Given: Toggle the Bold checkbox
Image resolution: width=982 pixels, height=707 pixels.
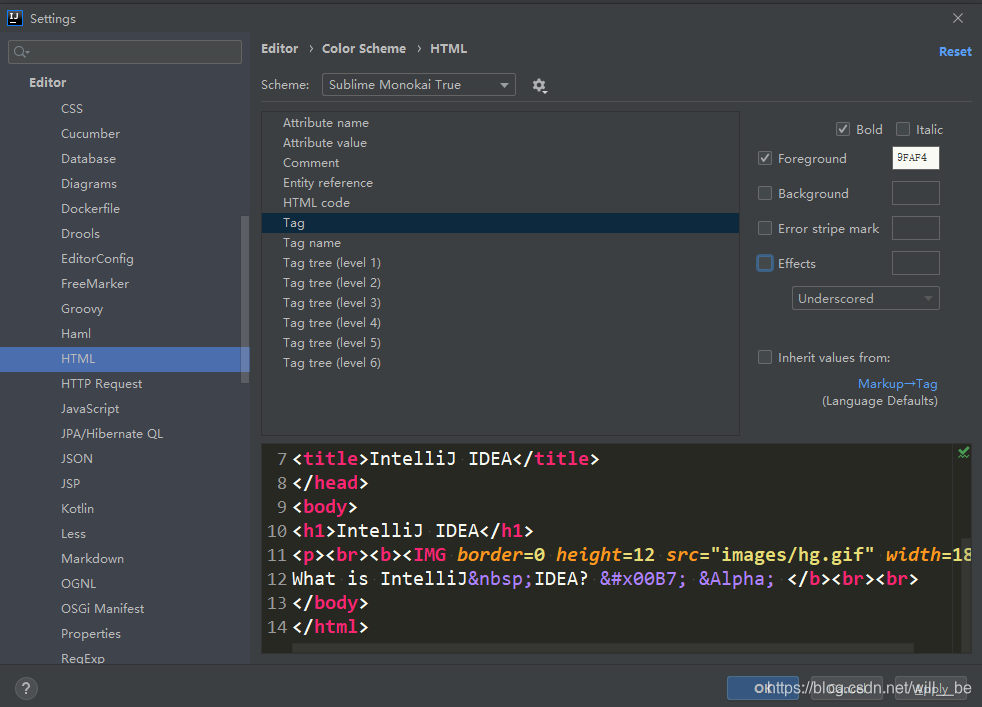Looking at the screenshot, I should pos(842,129).
